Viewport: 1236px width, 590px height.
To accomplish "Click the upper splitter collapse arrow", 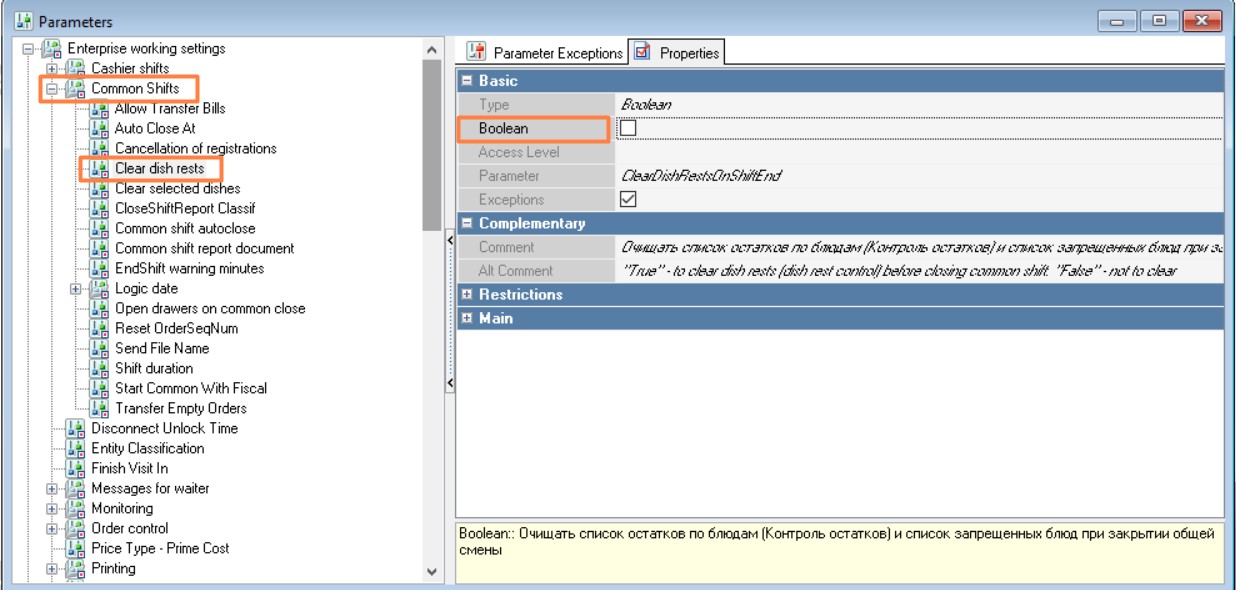I will [x=449, y=240].
